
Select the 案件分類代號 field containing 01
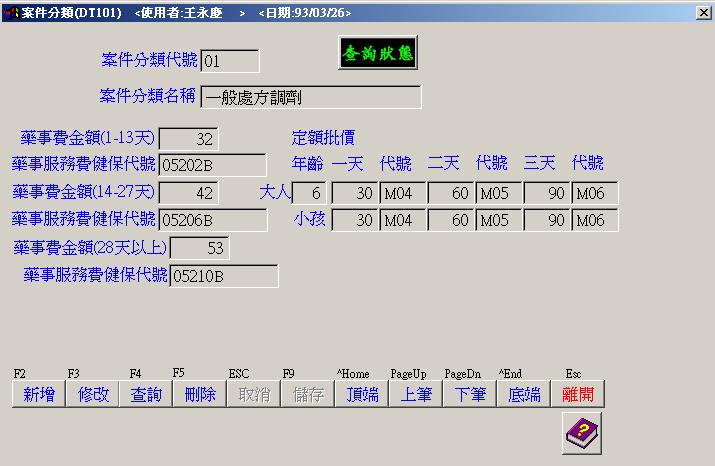pos(230,62)
